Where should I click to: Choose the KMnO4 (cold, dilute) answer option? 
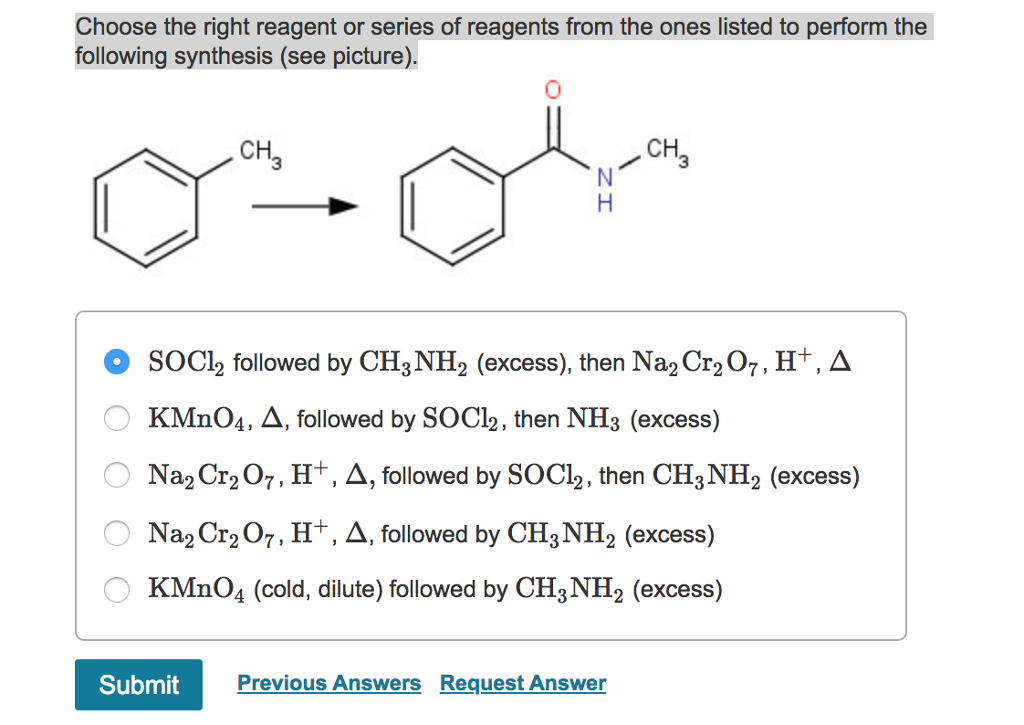(116, 590)
